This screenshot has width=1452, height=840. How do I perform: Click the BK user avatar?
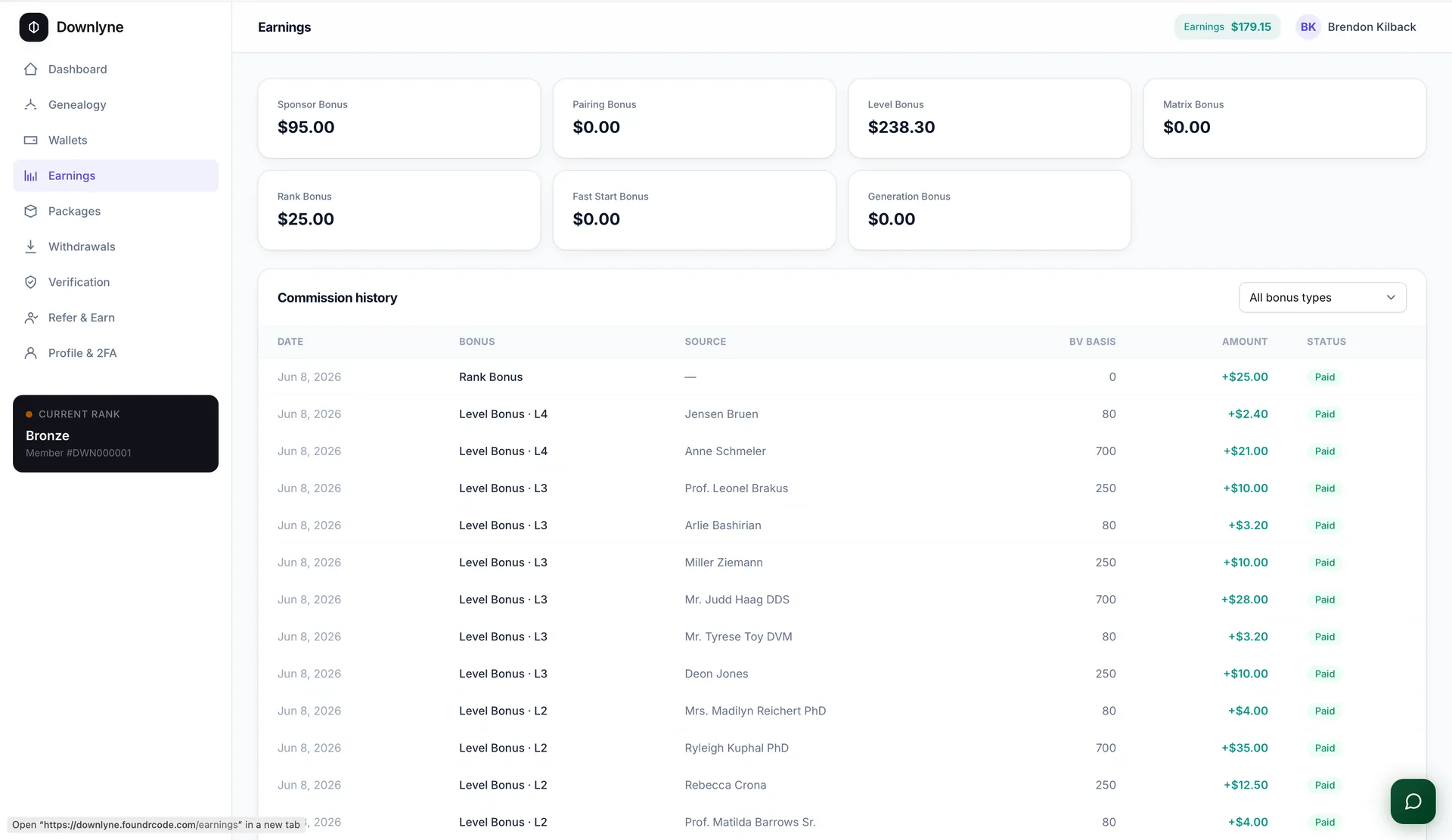point(1308,27)
